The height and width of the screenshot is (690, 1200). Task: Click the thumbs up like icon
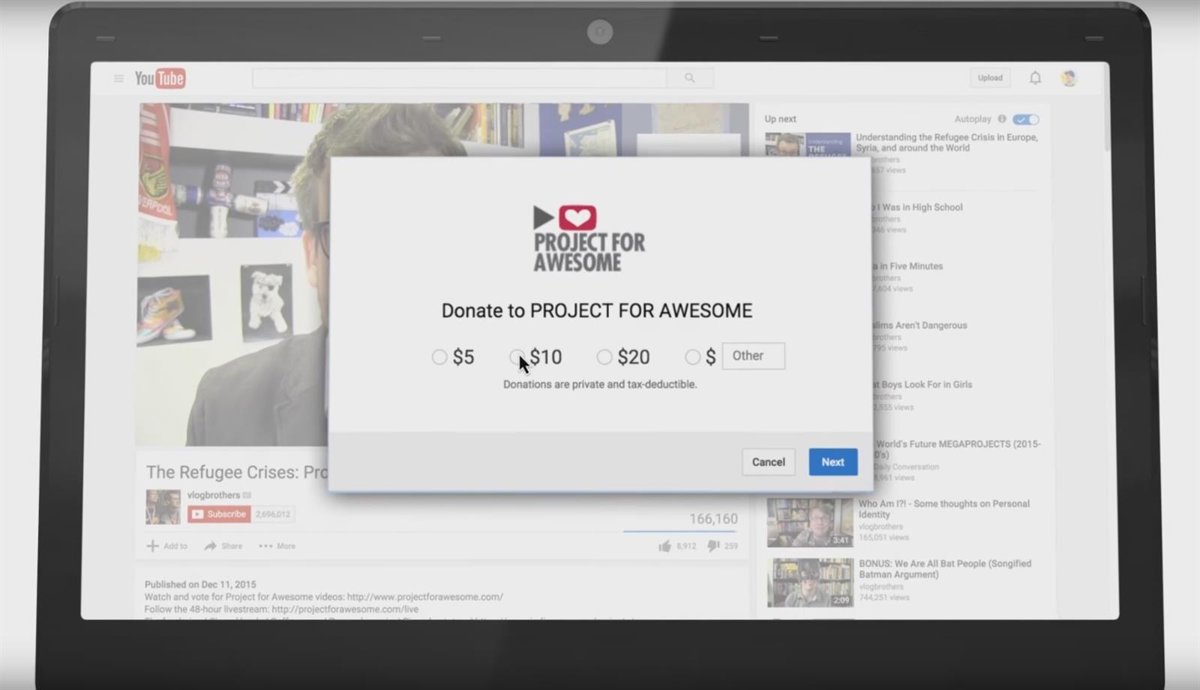(x=664, y=546)
